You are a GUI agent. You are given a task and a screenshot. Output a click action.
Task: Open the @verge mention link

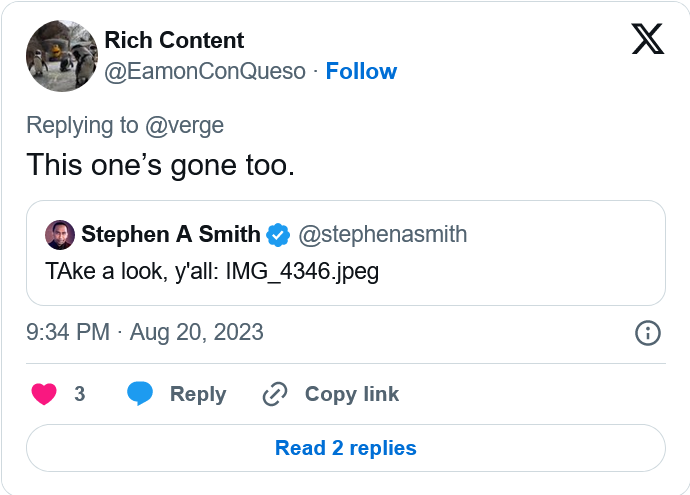click(184, 125)
